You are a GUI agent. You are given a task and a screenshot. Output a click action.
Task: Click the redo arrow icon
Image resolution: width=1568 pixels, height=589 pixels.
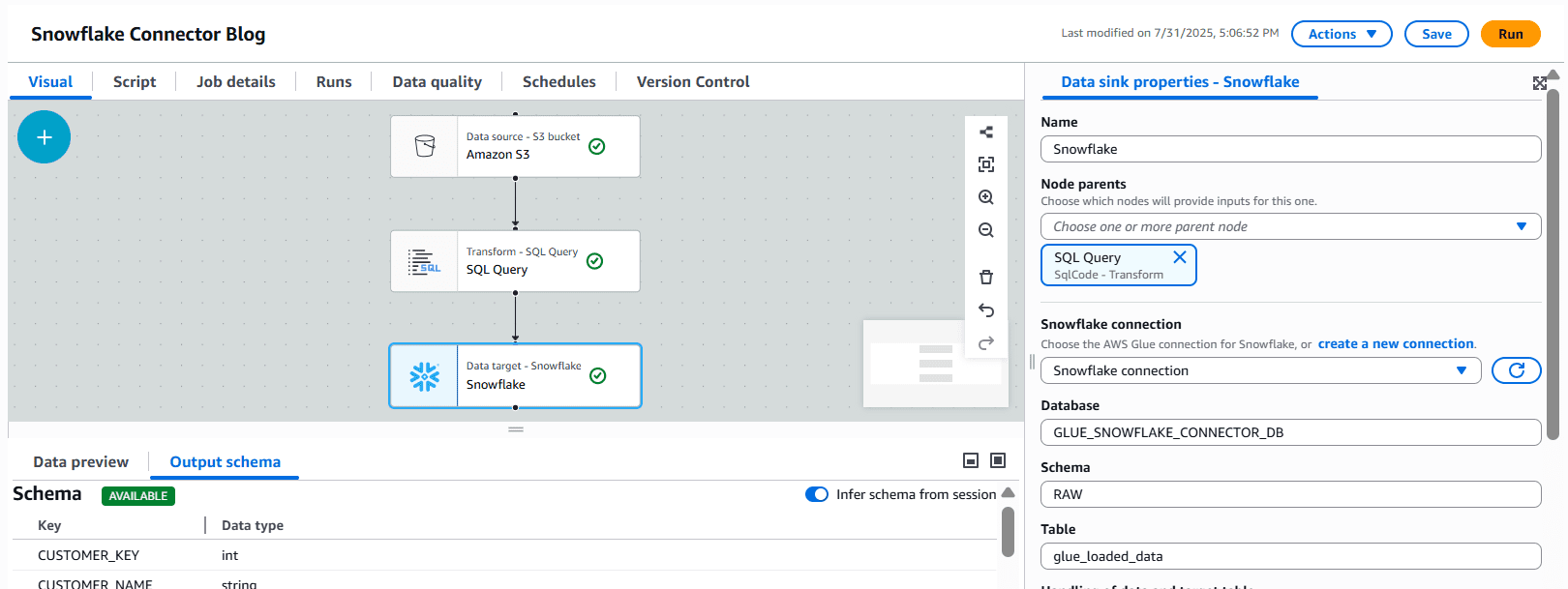[x=985, y=343]
